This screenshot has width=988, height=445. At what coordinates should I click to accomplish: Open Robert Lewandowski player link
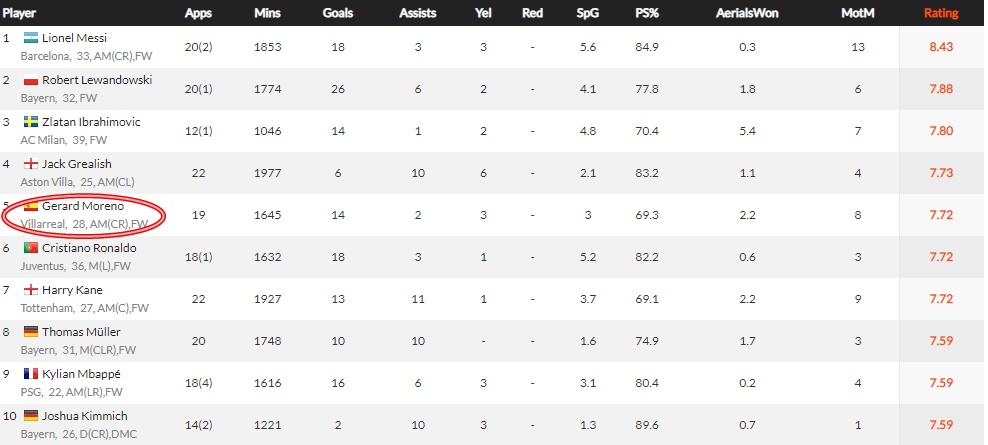pyautogui.click(x=97, y=80)
